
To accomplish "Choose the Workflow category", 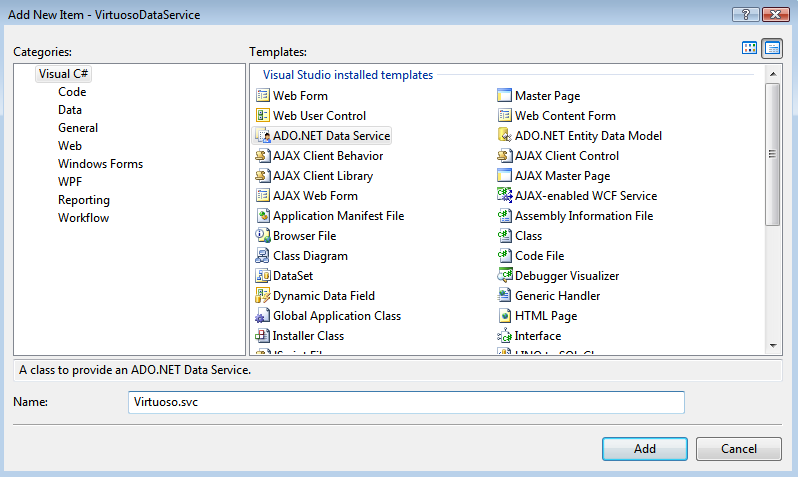I will (x=84, y=218).
